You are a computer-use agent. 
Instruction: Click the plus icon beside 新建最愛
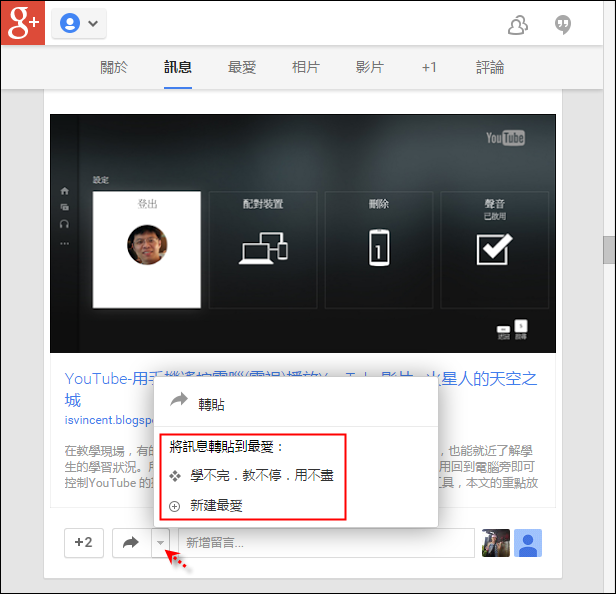[x=174, y=506]
